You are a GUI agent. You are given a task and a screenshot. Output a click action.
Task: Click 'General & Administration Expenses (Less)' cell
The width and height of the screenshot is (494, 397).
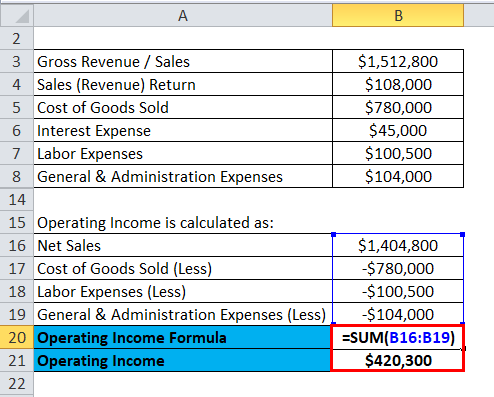point(183,314)
